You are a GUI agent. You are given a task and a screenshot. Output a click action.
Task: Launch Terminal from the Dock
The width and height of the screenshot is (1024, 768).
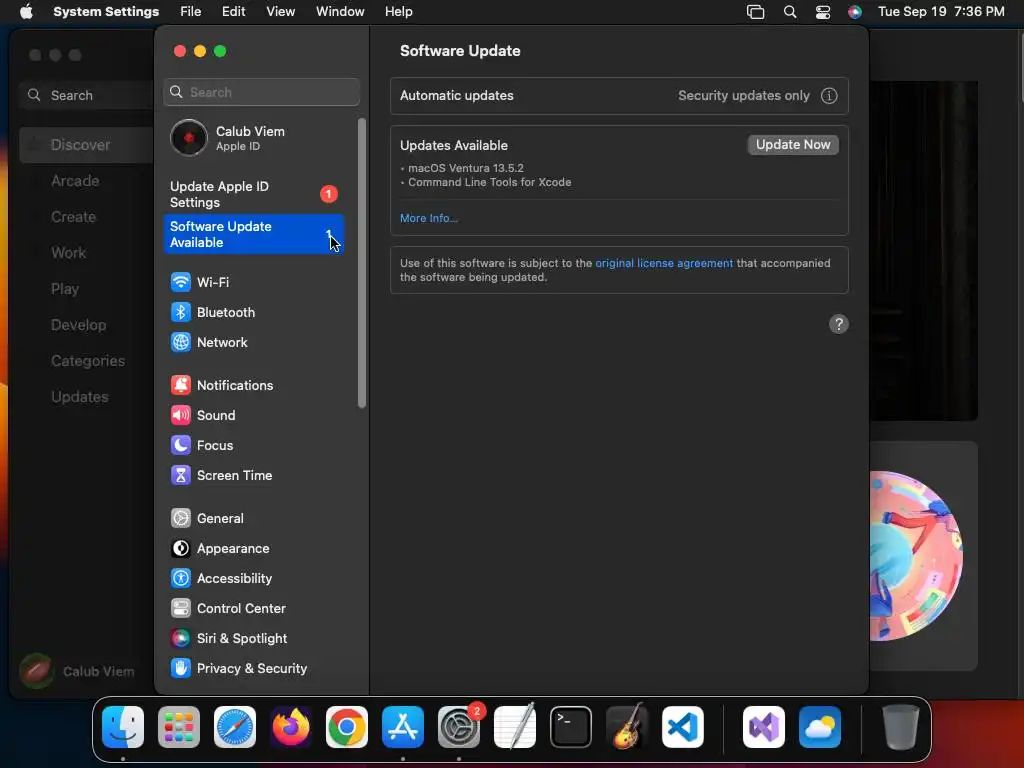(x=571, y=727)
